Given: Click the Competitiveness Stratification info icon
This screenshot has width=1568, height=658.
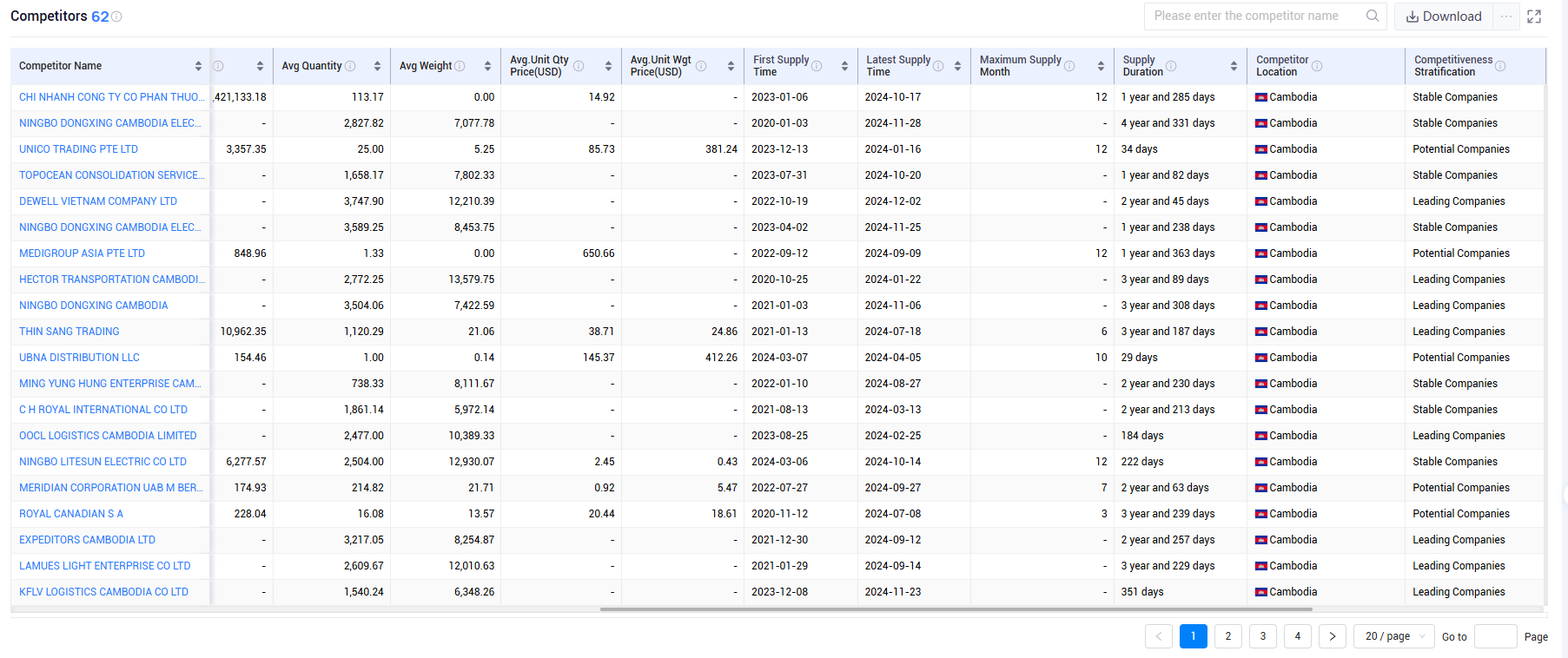Looking at the screenshot, I should [x=1500, y=66].
